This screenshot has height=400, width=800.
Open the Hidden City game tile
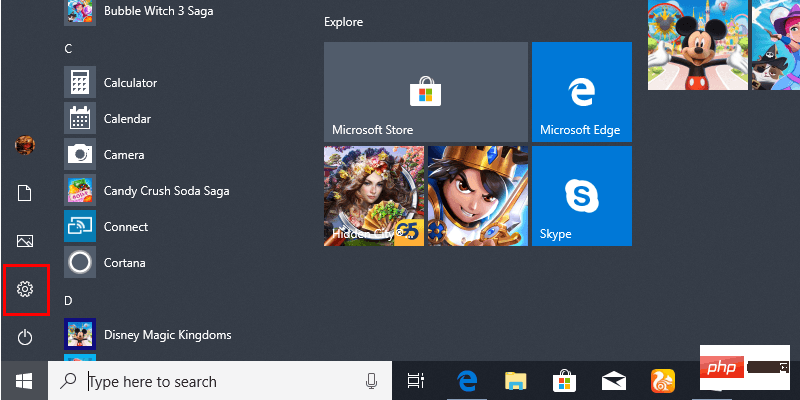pos(374,196)
